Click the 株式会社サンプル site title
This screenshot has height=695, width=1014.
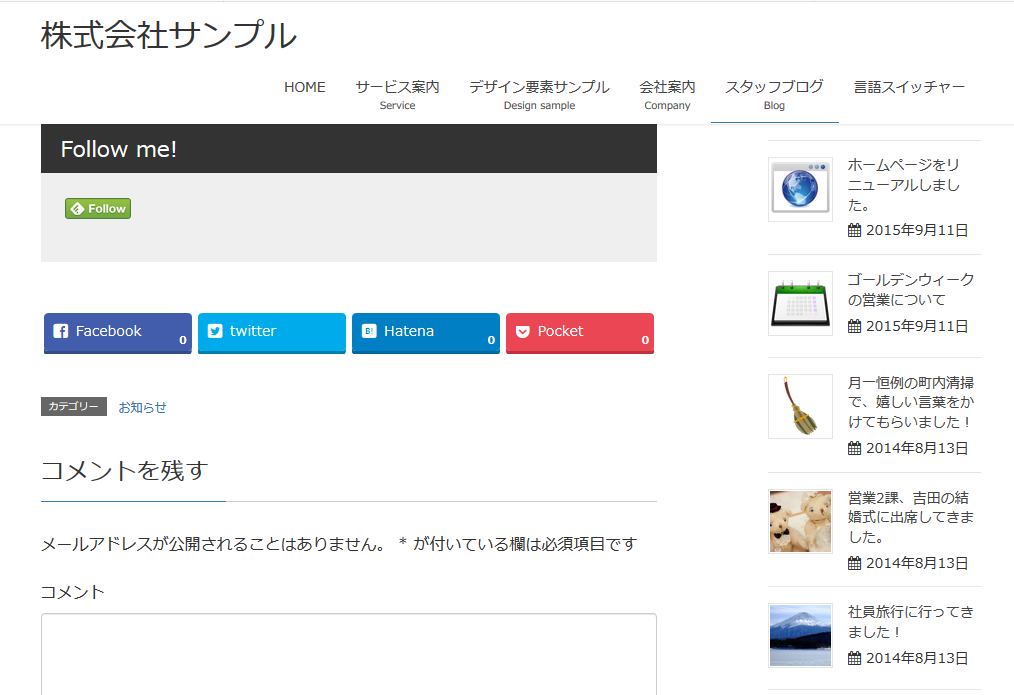[x=169, y=35]
